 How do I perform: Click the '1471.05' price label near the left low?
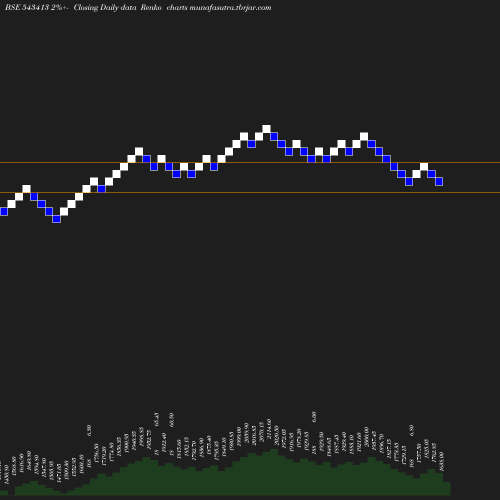pyautogui.click(x=59, y=472)
